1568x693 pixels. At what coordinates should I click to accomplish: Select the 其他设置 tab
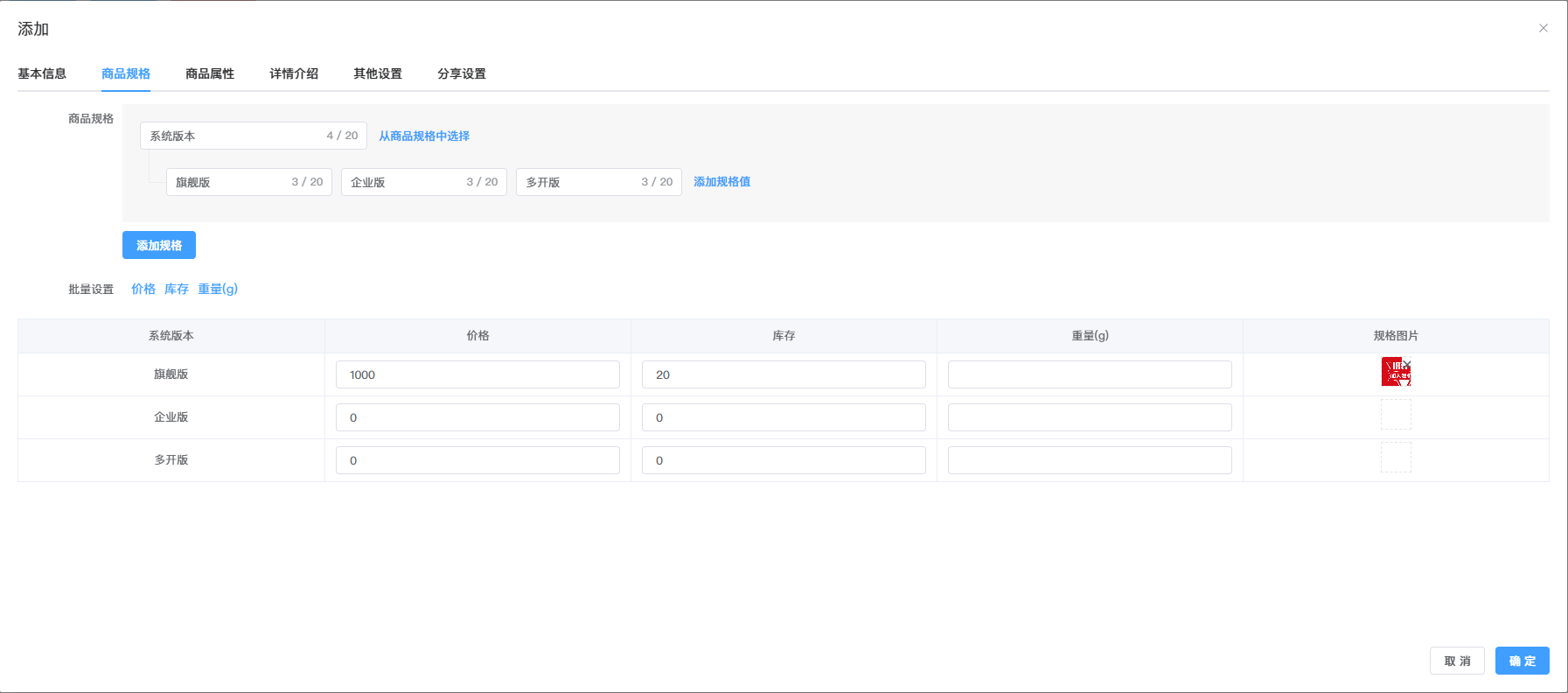click(x=378, y=73)
